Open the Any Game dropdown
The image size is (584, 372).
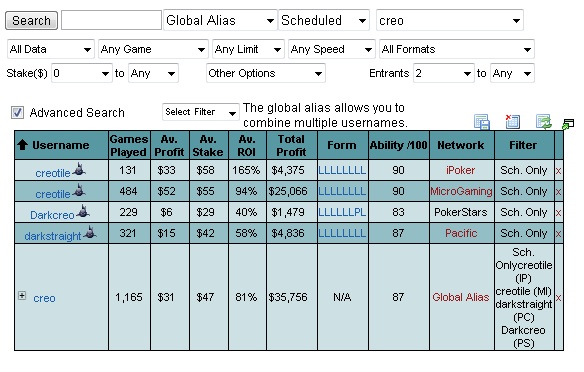coord(153,49)
